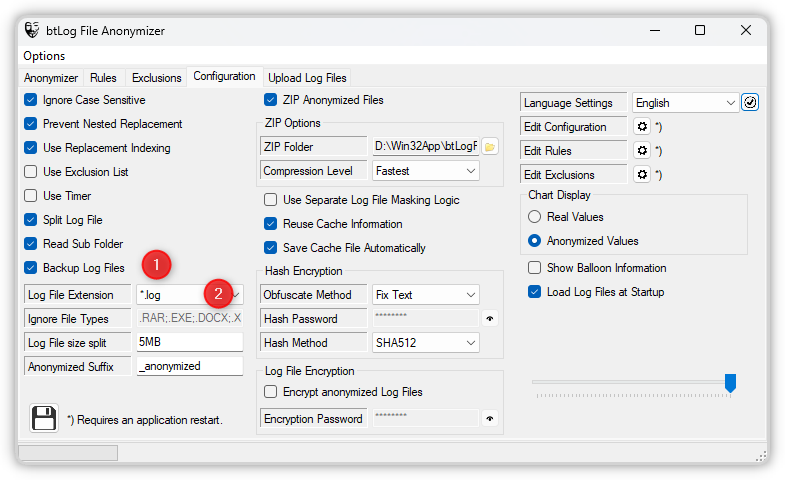Open the Language Settings dropdown

685,103
